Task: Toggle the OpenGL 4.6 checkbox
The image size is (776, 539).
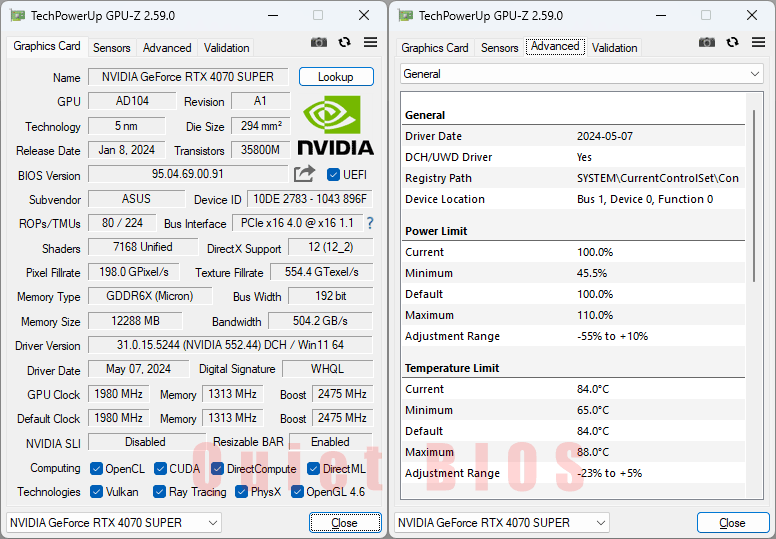Action: click(x=297, y=491)
